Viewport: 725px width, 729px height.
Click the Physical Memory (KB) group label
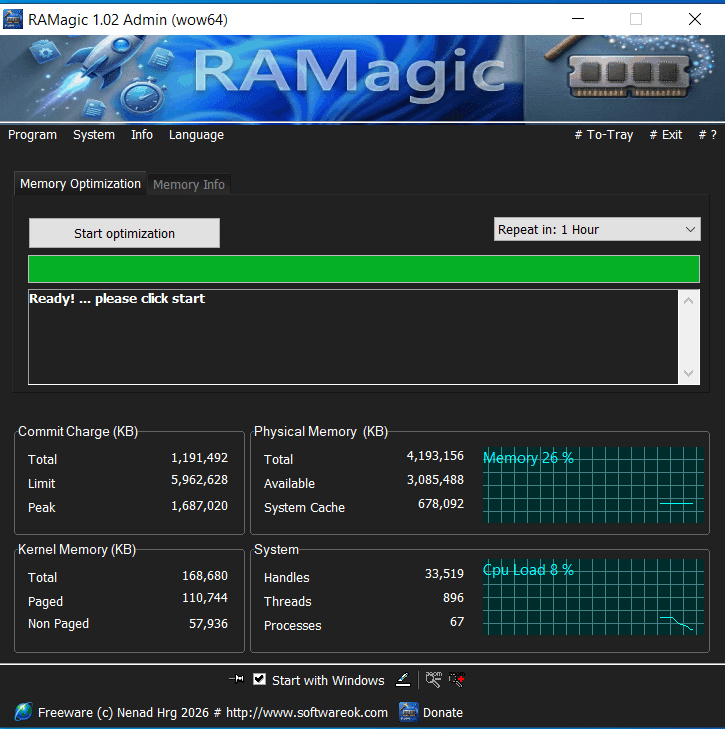(321, 431)
